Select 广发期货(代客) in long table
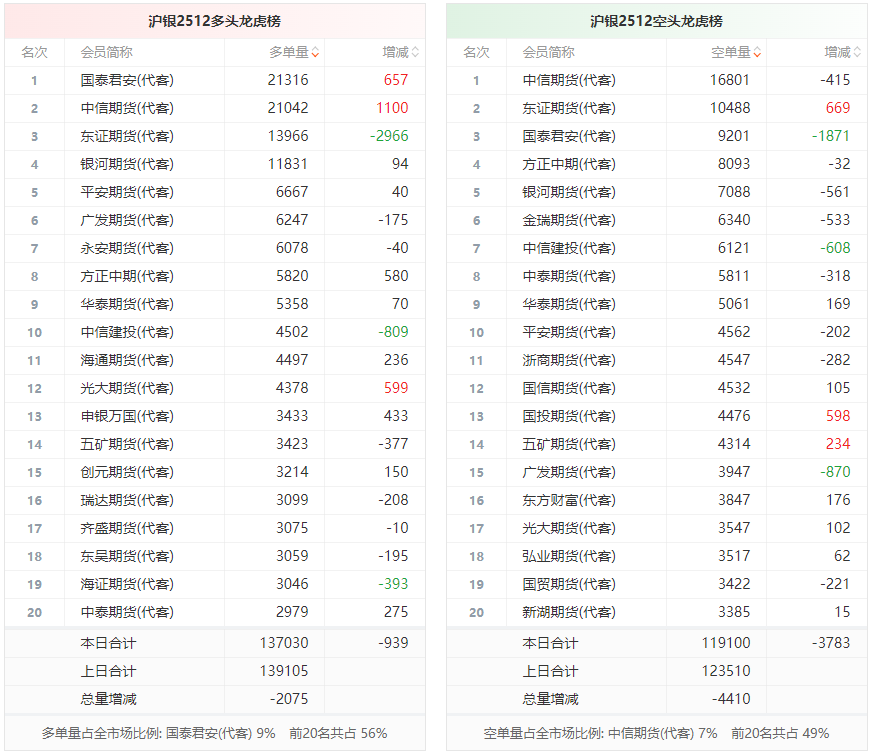 [x=127, y=220]
